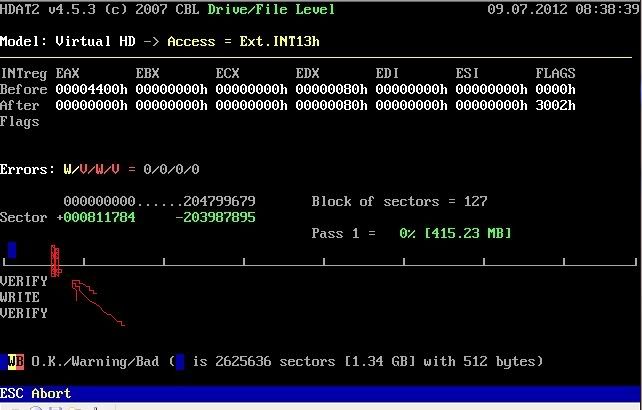Click the Sector label
642x410 pixels.
[23, 217]
